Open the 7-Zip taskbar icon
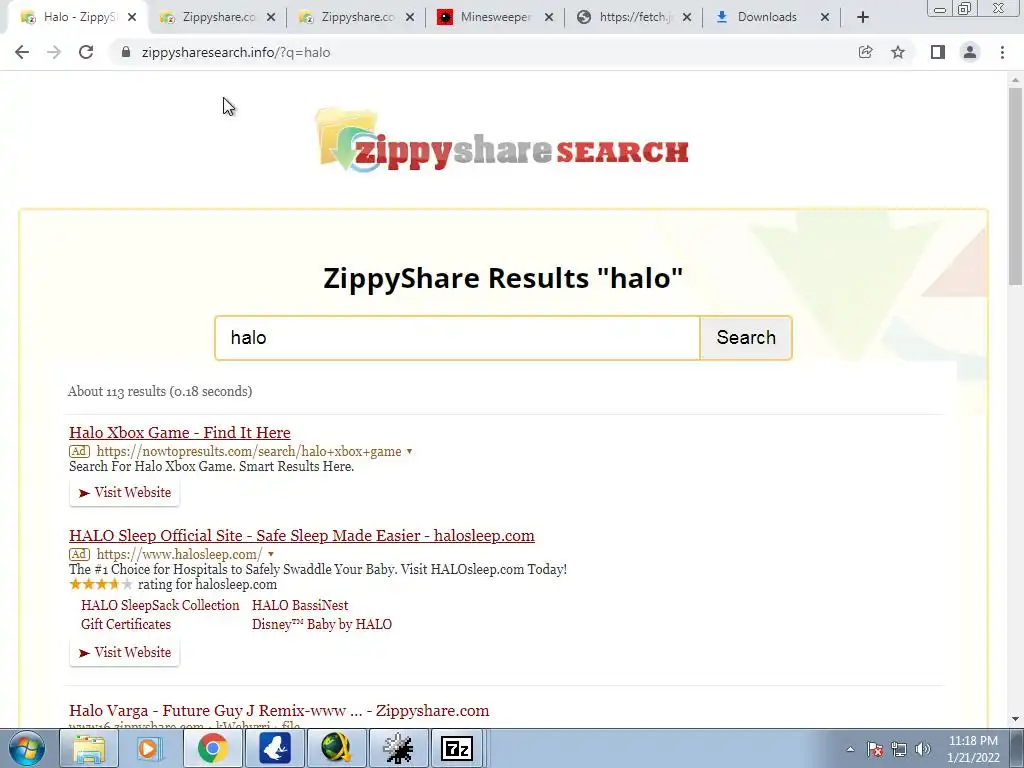 (457, 748)
